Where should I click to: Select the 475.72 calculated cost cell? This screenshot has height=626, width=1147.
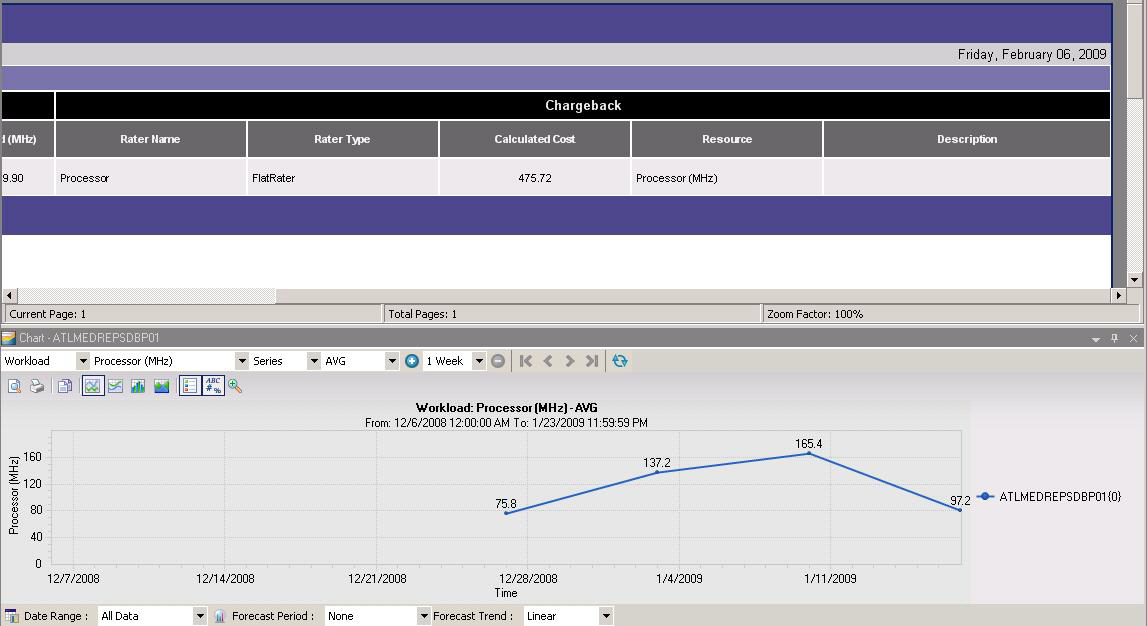pyautogui.click(x=535, y=178)
